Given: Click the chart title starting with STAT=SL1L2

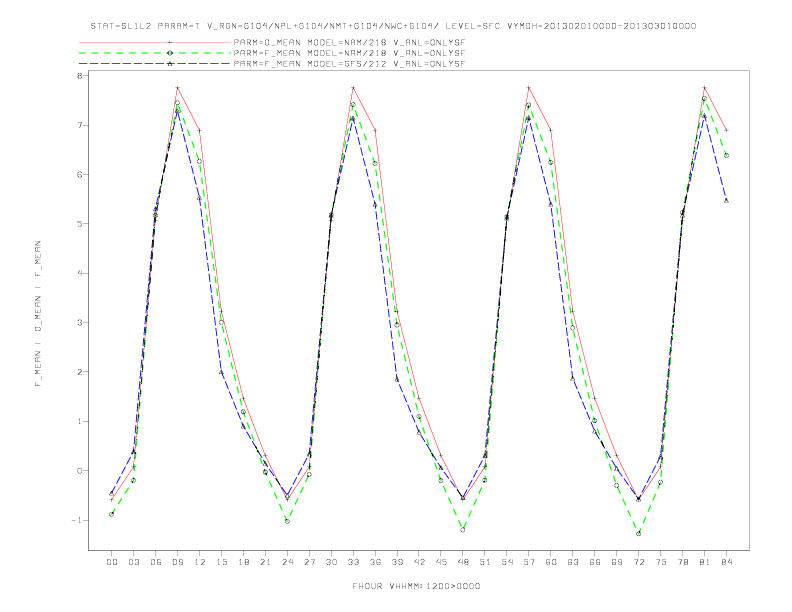Looking at the screenshot, I should [393, 26].
